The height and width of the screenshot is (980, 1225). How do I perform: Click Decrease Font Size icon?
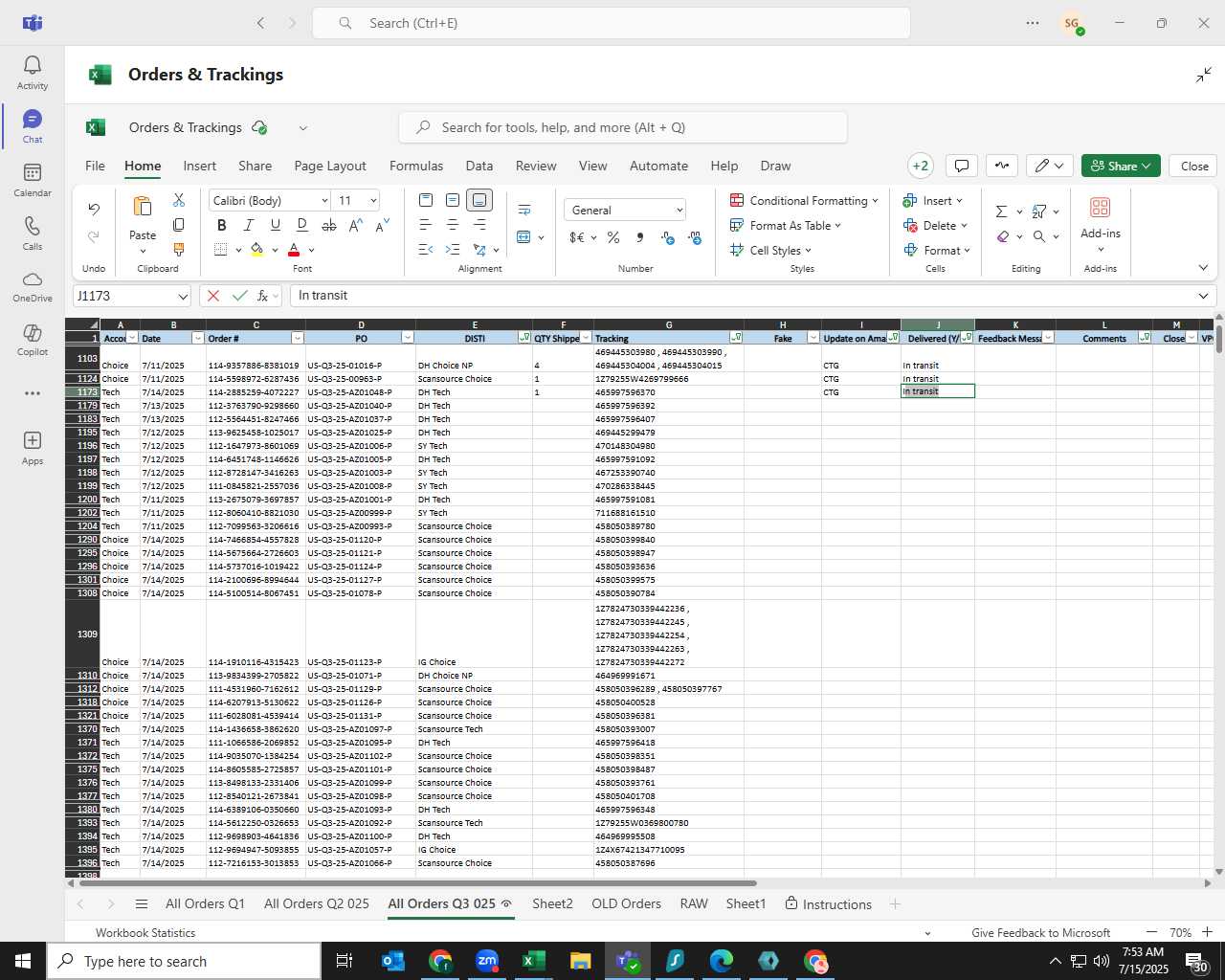tap(382, 225)
